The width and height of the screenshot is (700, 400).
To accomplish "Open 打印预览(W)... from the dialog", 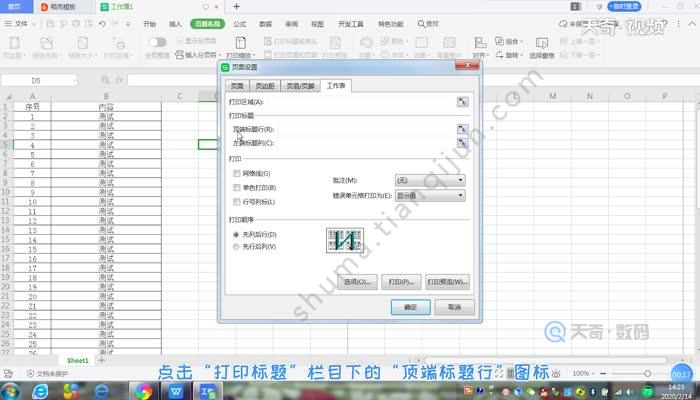I will [447, 282].
